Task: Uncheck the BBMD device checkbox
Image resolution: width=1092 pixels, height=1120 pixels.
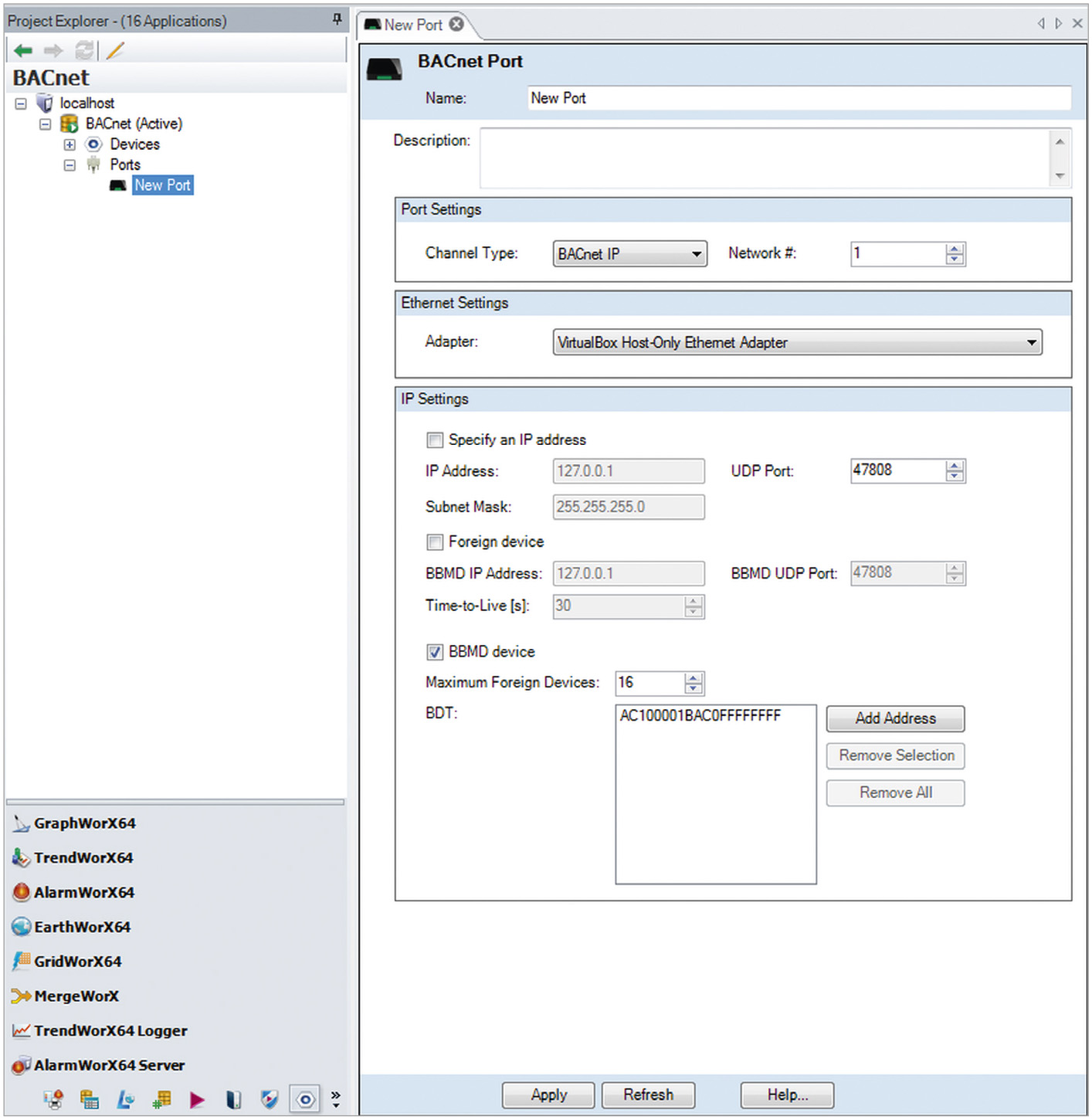Action: 435,652
